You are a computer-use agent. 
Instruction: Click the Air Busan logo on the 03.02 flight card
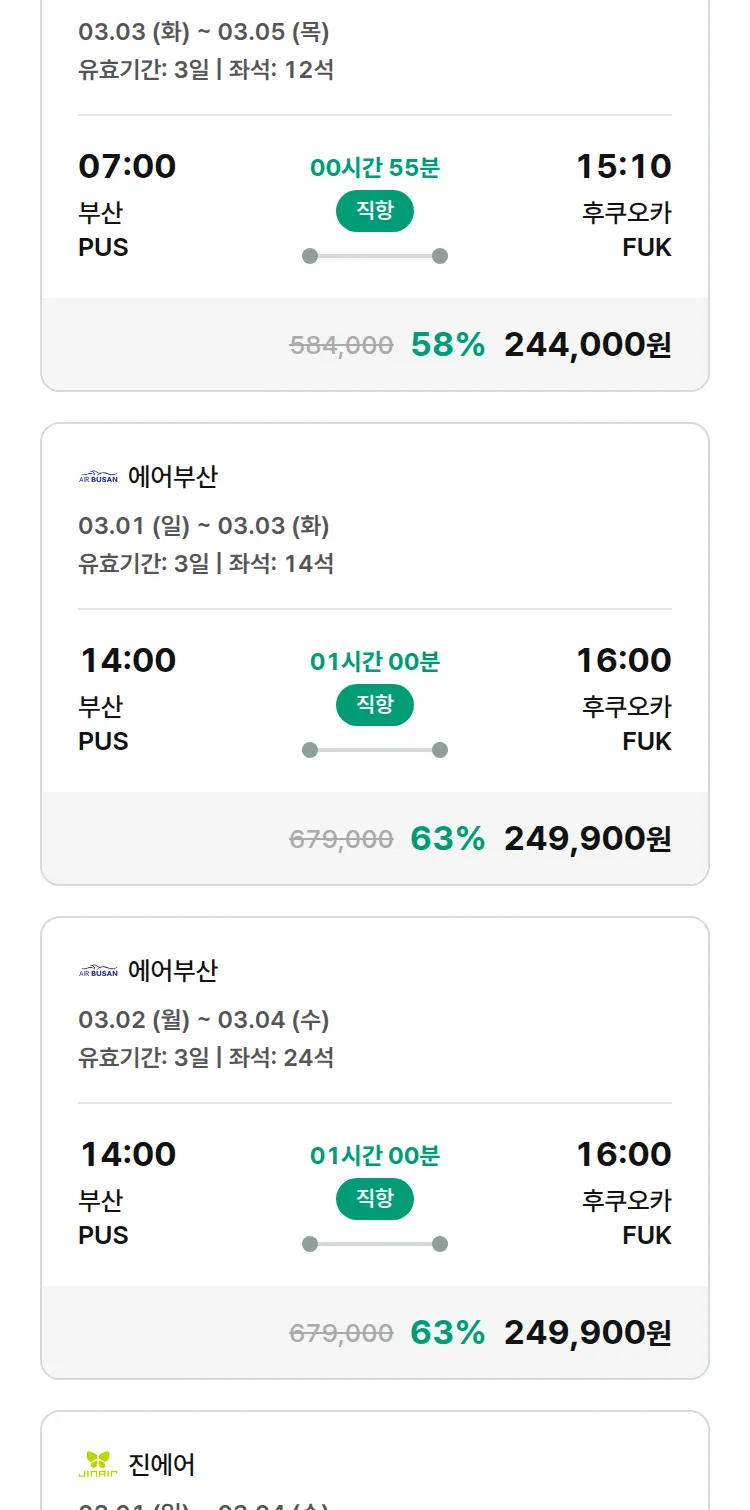pos(98,971)
